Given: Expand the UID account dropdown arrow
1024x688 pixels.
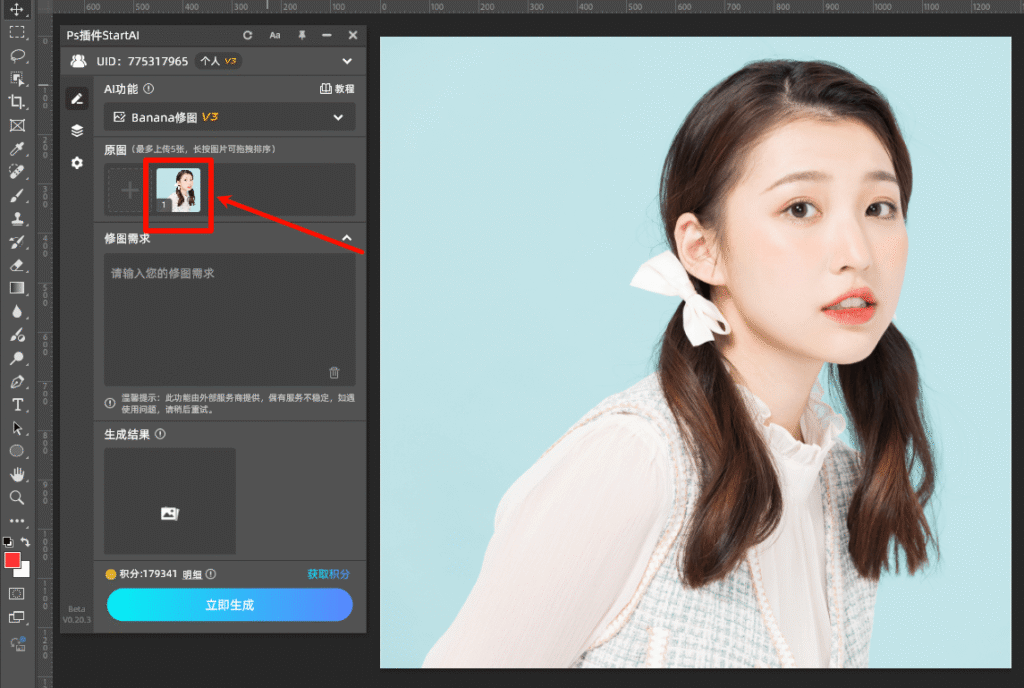Looking at the screenshot, I should [x=348, y=60].
